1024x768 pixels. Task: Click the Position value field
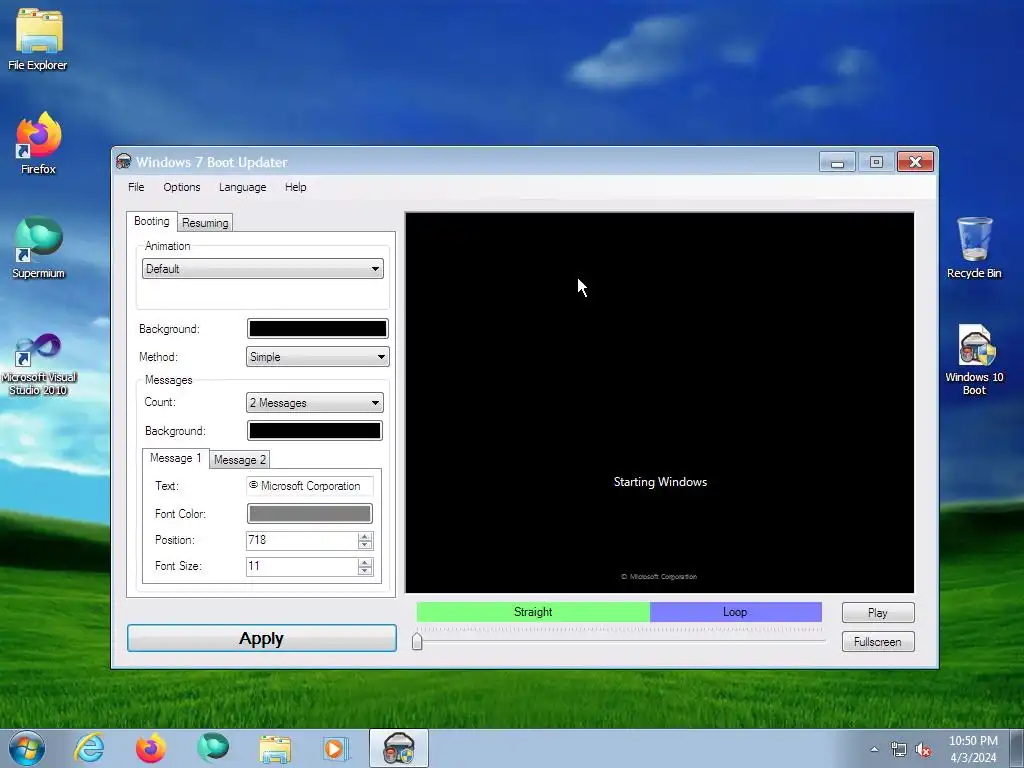301,540
